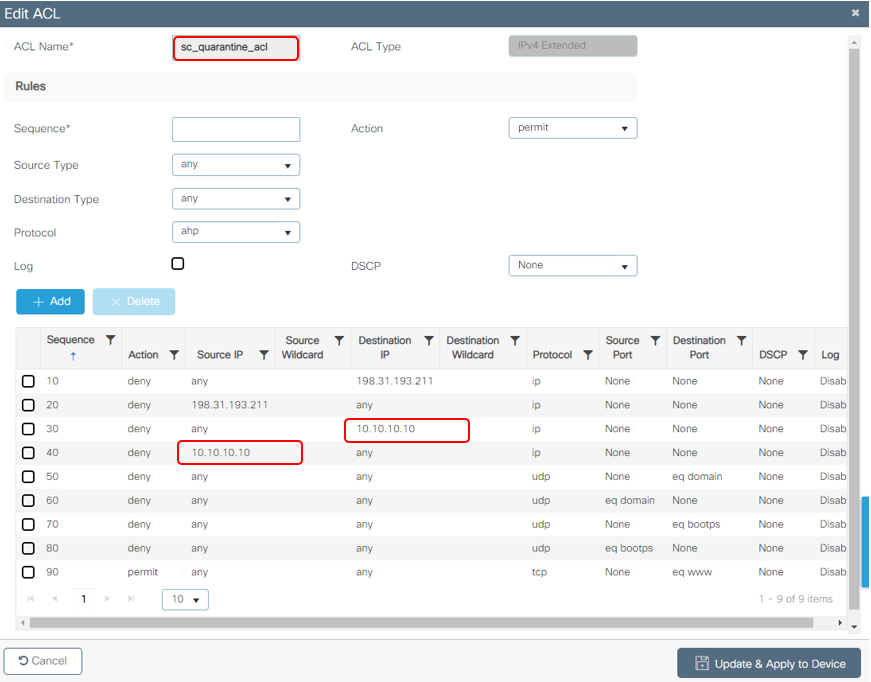
Task: Select rule with sequence 20
Action: pos(28,405)
